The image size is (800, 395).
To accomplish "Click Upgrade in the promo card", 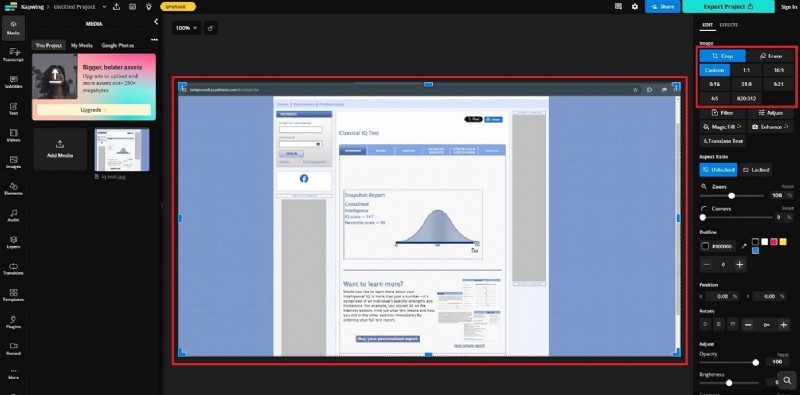I will pos(94,110).
